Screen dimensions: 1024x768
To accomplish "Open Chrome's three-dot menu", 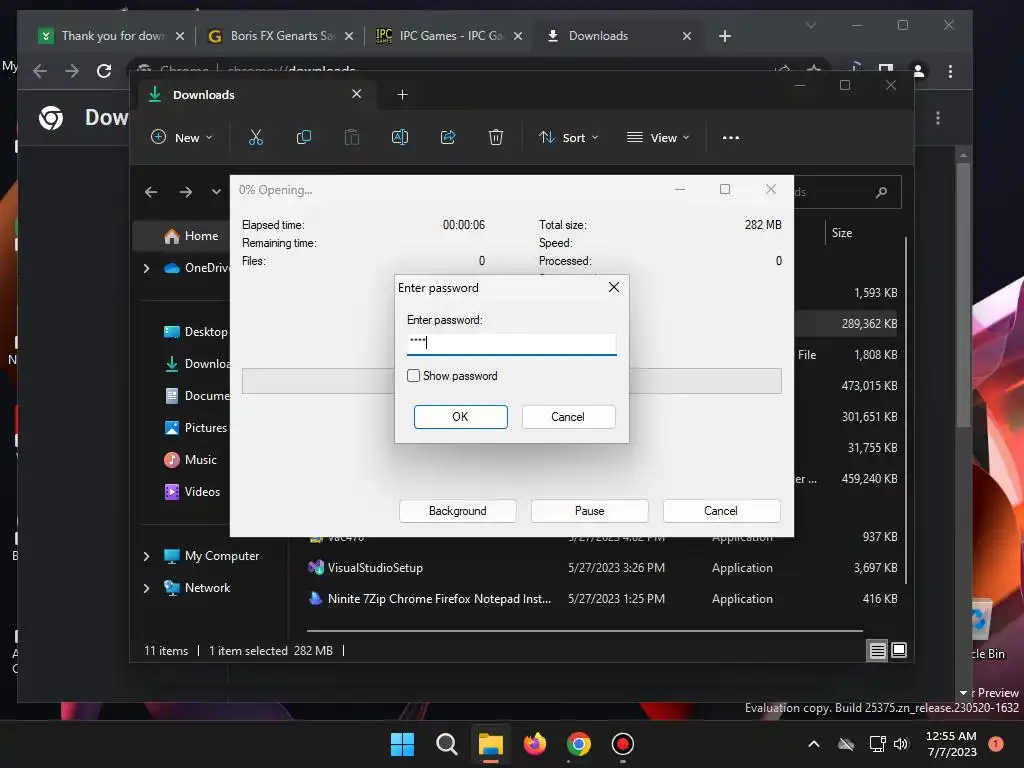I will click(950, 71).
